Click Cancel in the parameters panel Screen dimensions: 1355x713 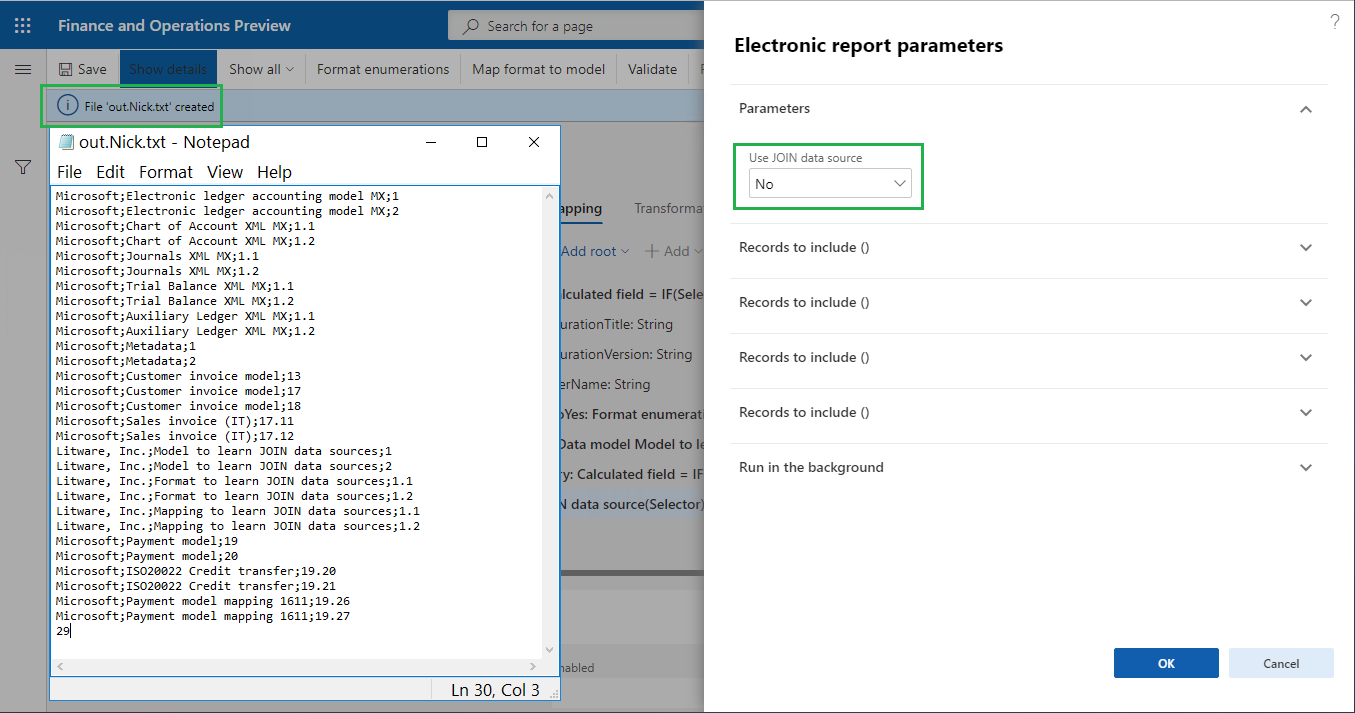tap(1281, 663)
